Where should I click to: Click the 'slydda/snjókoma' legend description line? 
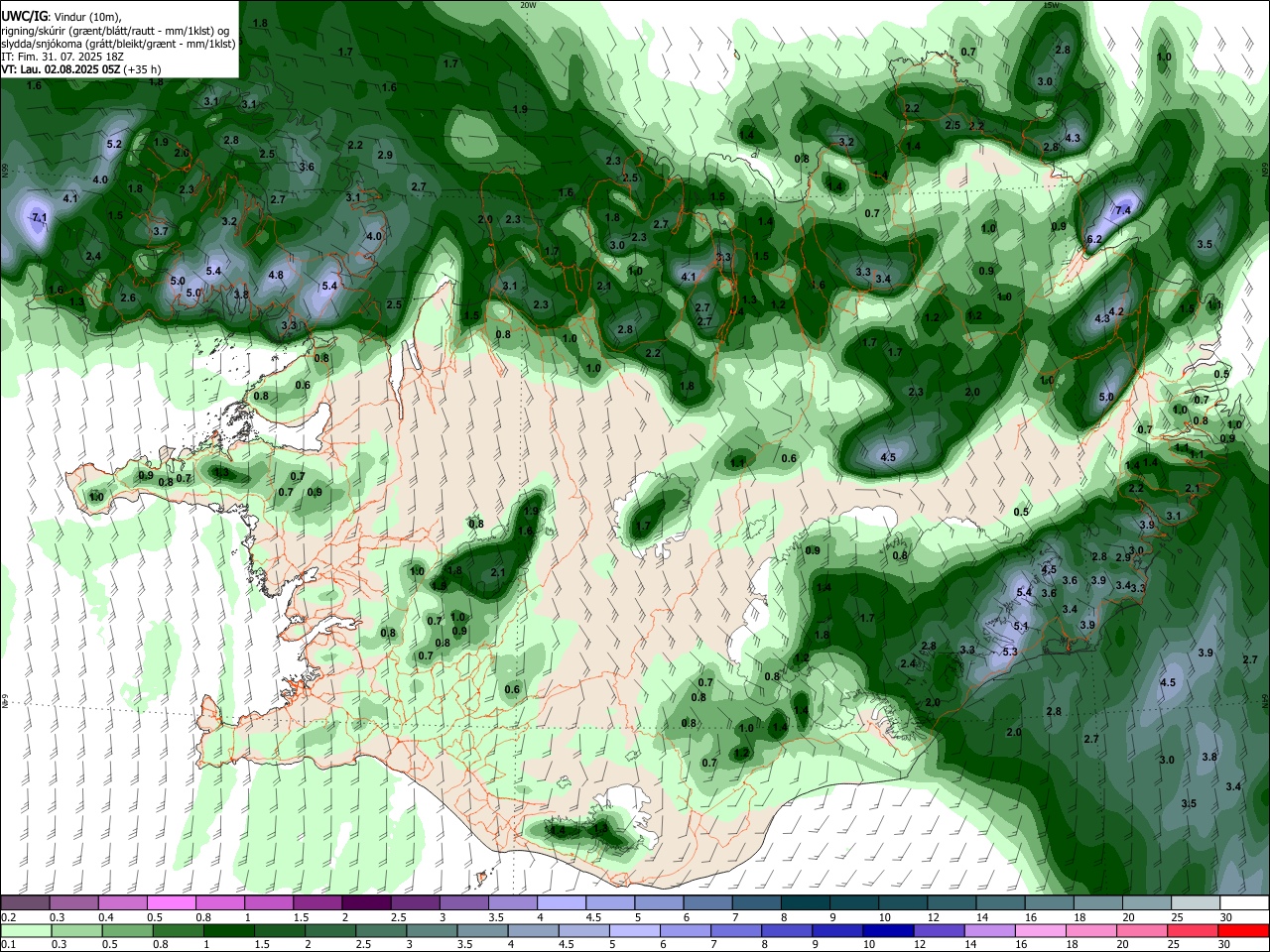[x=118, y=44]
